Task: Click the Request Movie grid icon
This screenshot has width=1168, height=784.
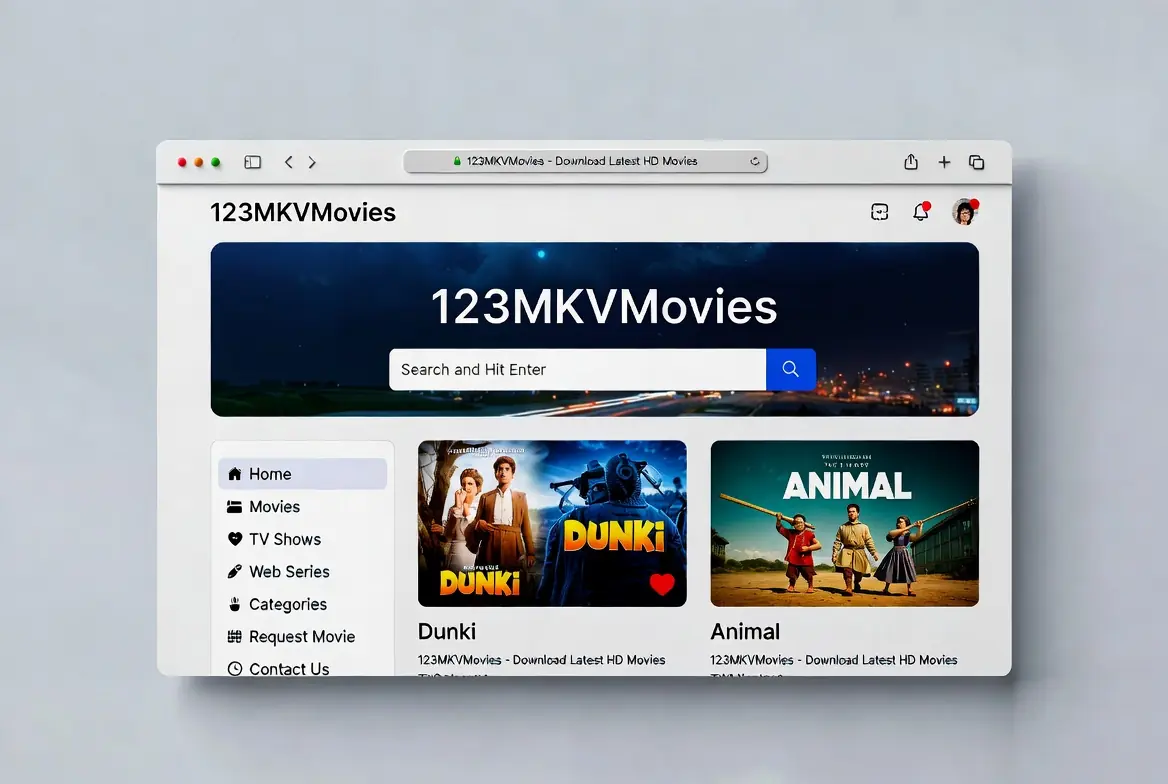Action: [x=235, y=636]
